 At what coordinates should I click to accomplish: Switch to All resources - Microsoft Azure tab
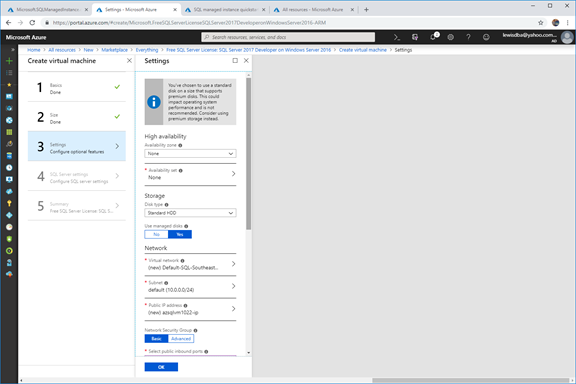[x=313, y=10]
